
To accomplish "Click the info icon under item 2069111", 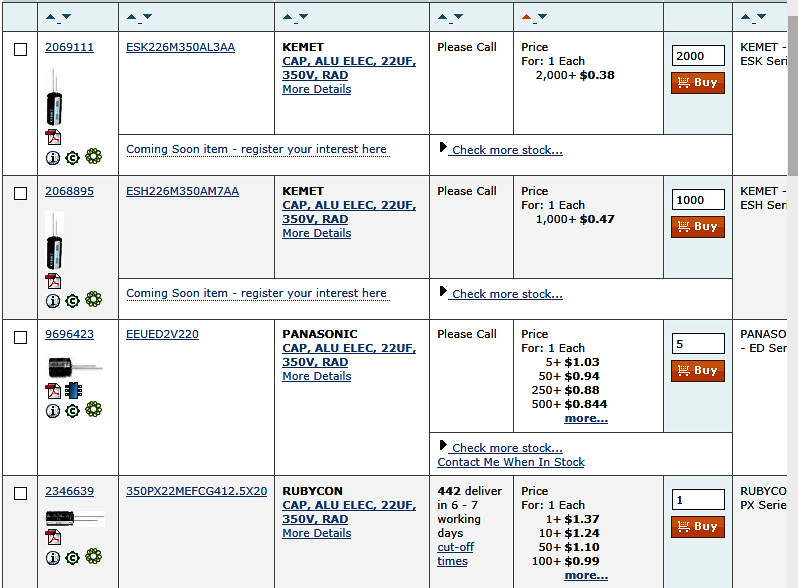I will (x=53, y=158).
